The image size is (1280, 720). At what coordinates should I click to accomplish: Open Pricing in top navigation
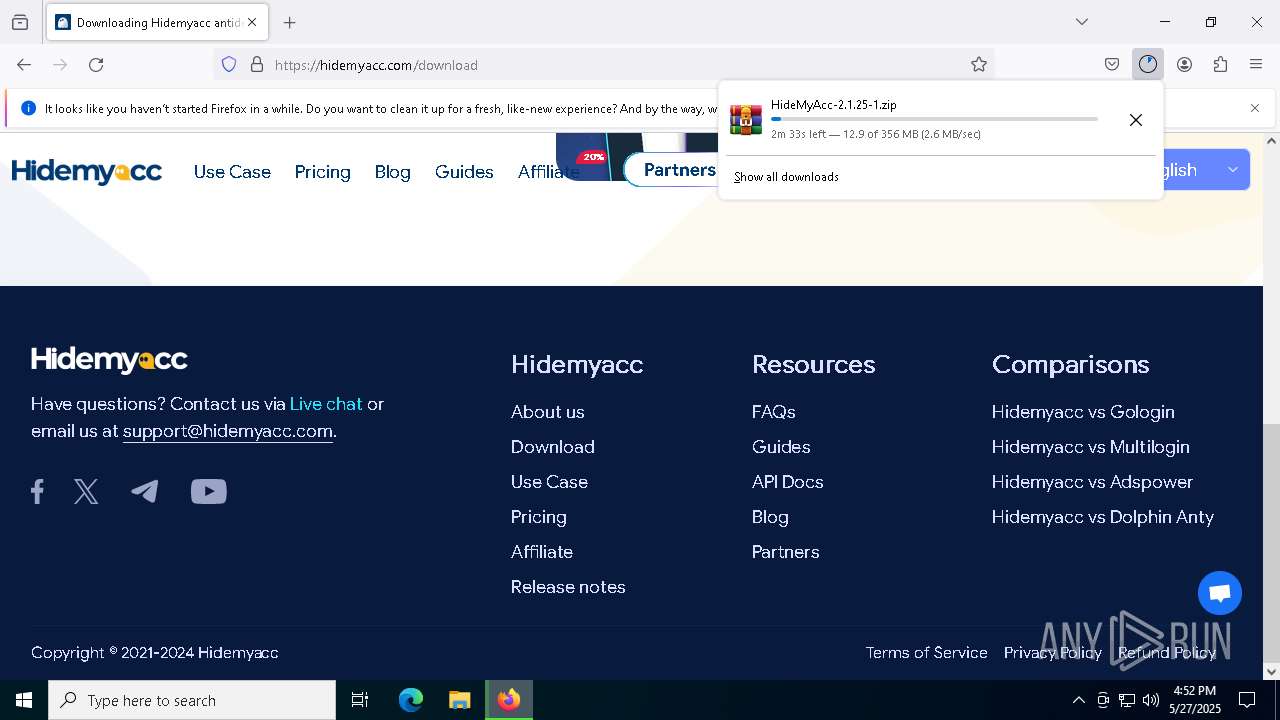[x=322, y=172]
